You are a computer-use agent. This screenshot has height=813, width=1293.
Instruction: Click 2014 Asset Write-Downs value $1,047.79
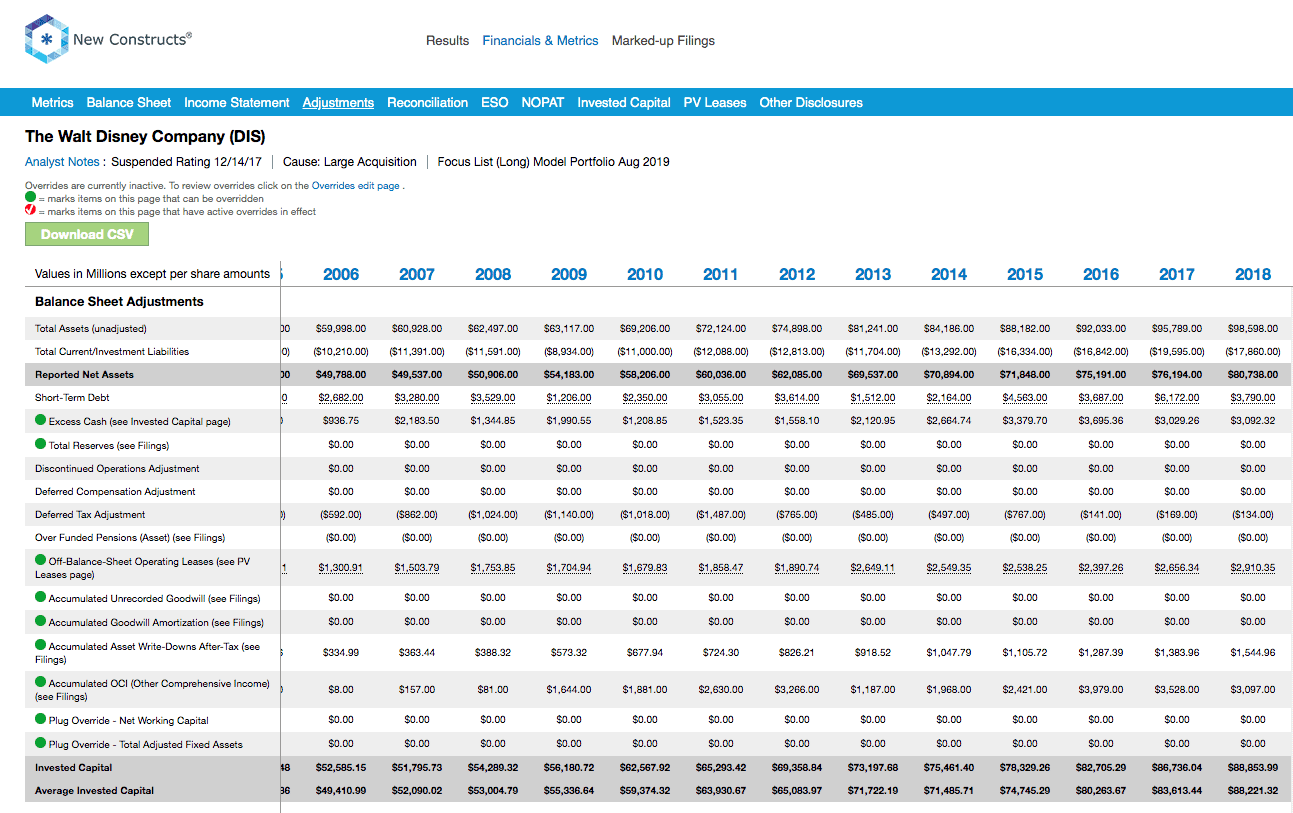point(949,652)
